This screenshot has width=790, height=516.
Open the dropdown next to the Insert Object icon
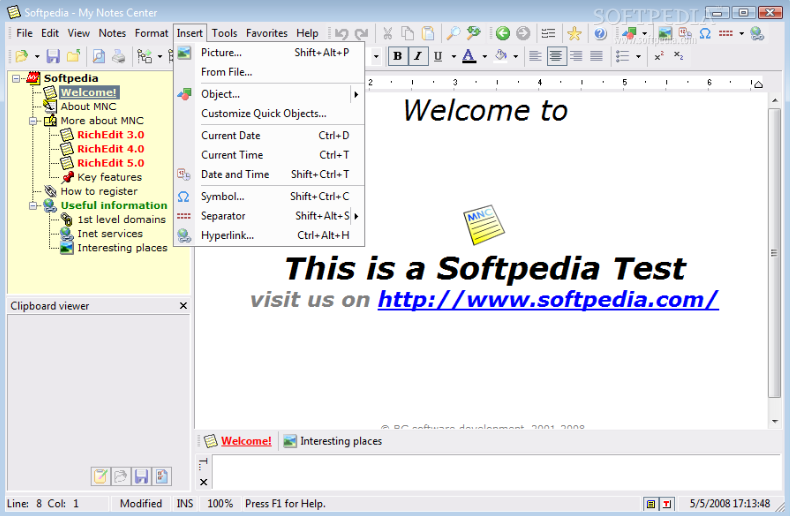644,34
